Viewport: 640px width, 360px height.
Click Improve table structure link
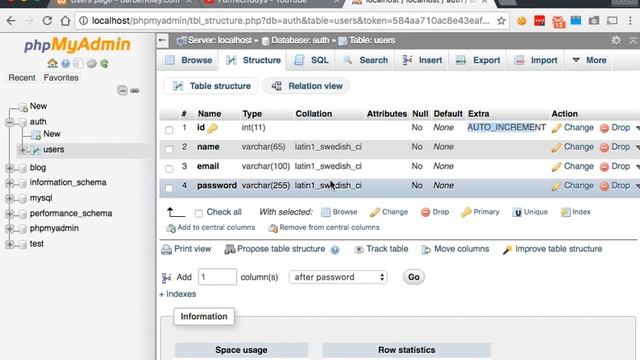coord(552,249)
